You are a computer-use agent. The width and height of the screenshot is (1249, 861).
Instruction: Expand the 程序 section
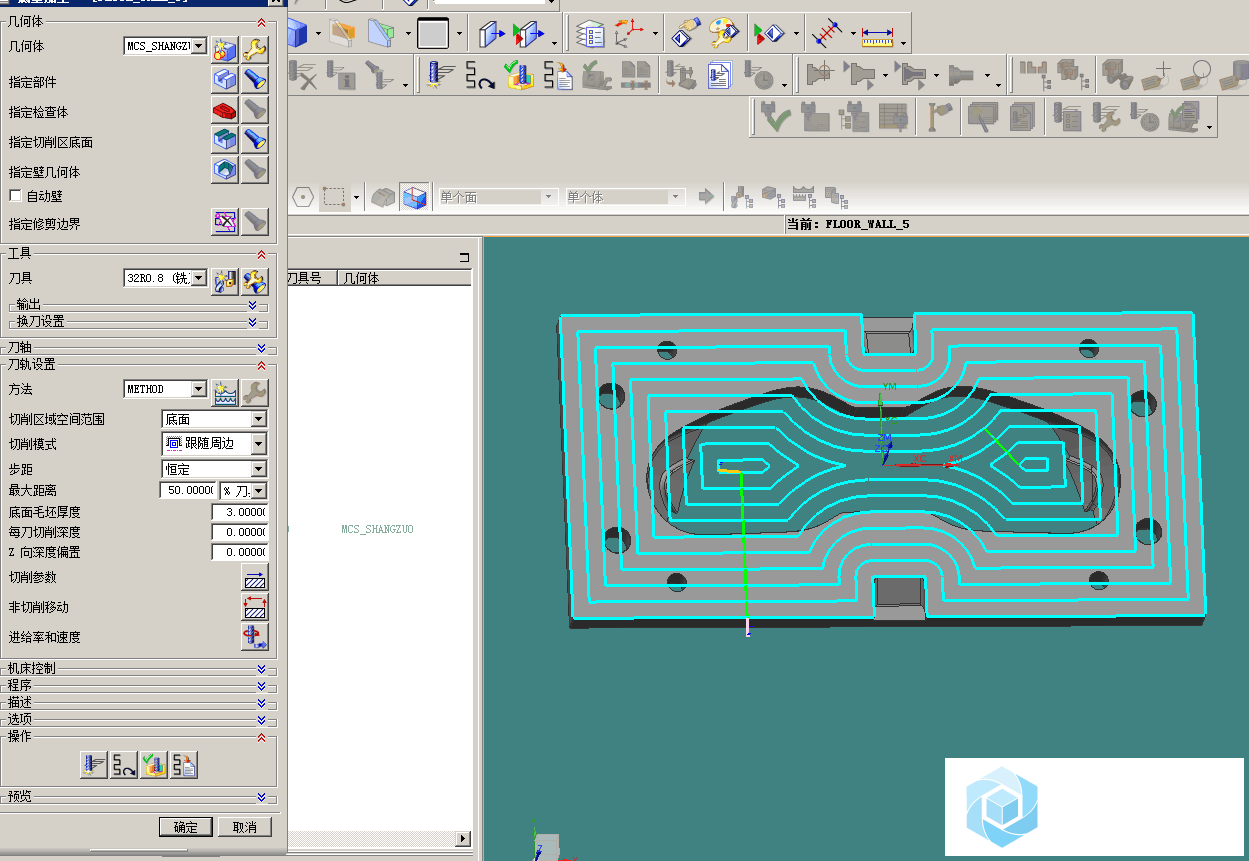tap(261, 685)
